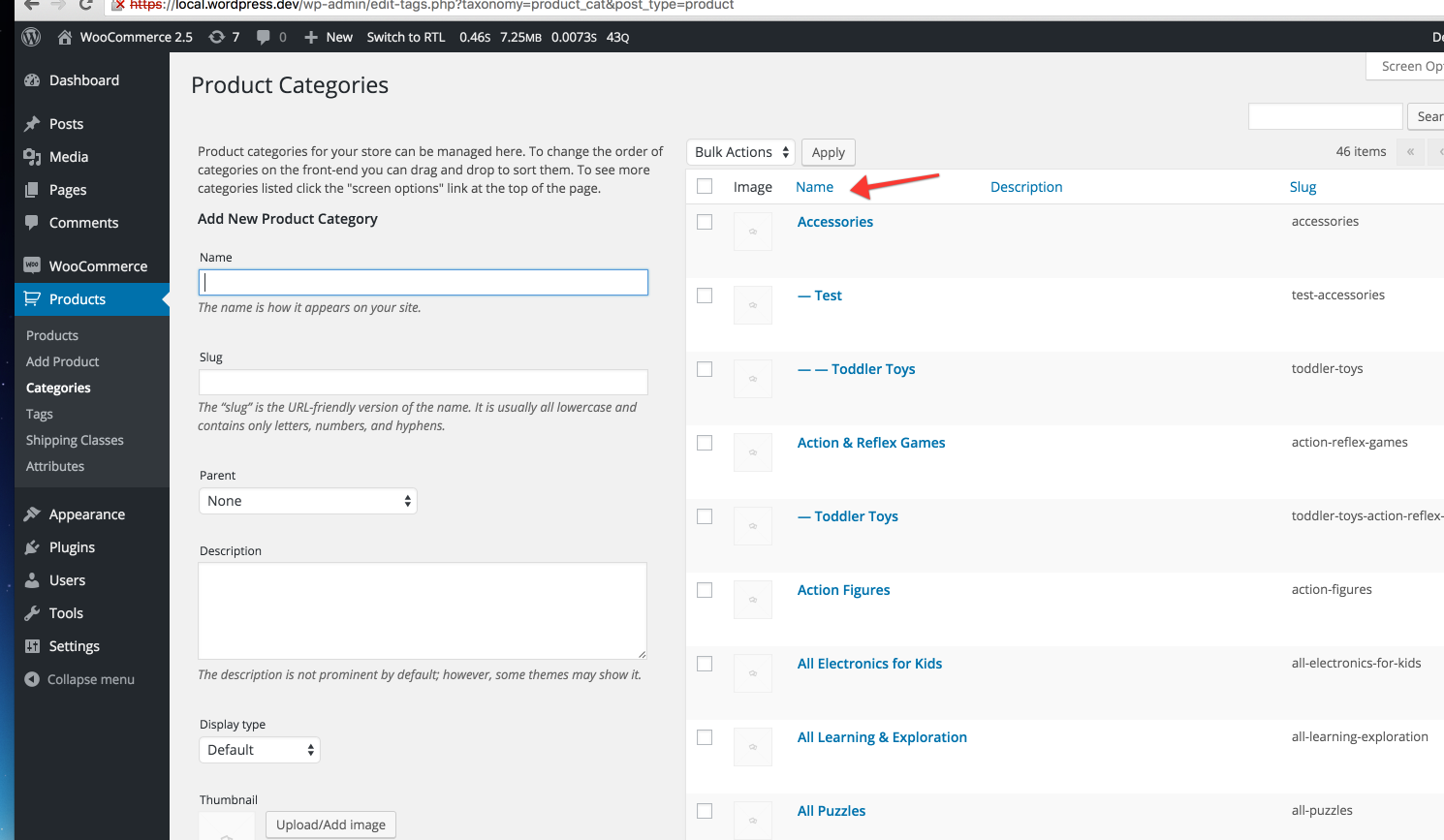
Task: Go to the Plugins menu
Action: pyautogui.click(x=72, y=547)
